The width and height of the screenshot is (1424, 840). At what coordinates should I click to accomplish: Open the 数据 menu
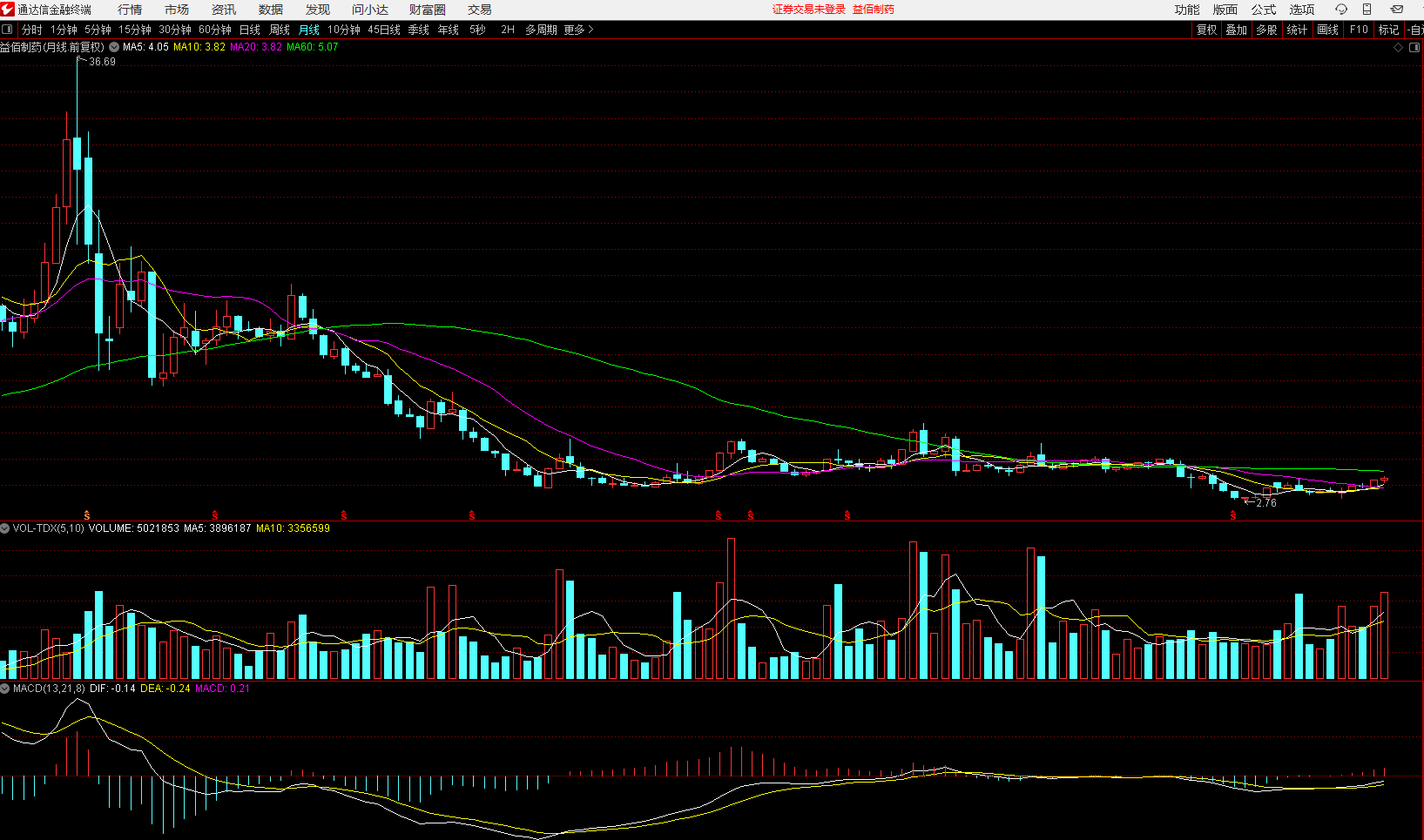click(x=271, y=10)
